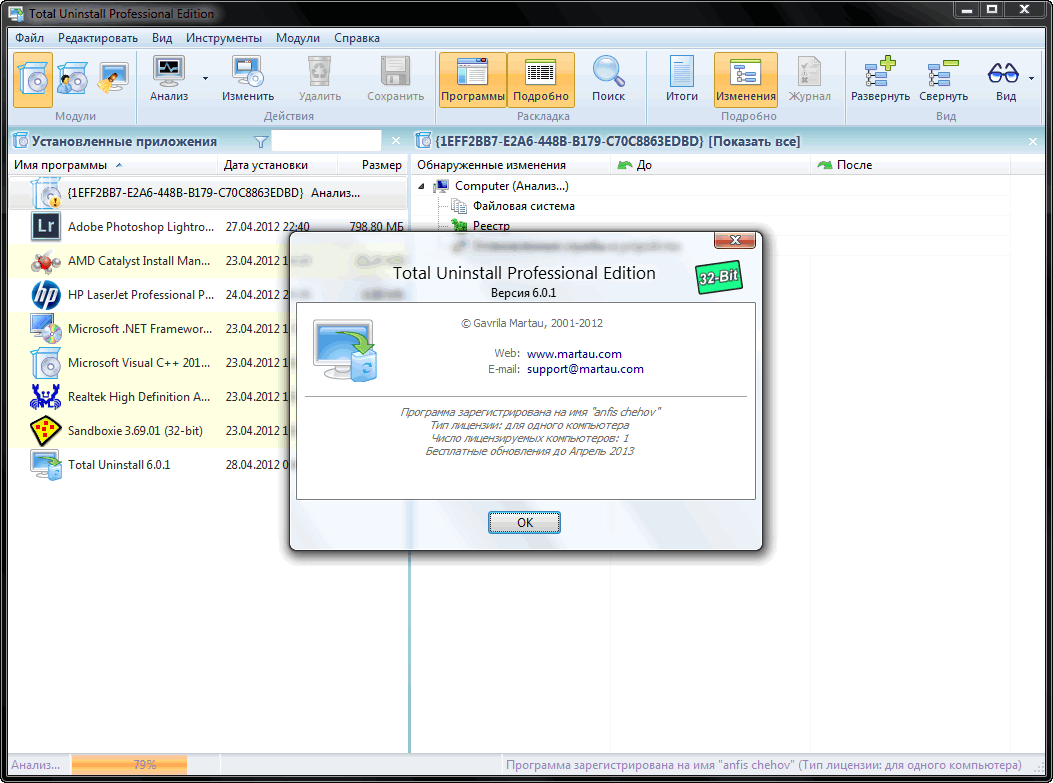Collapse the Computer tree node
Viewport: 1053px width, 783px height.
[421, 186]
